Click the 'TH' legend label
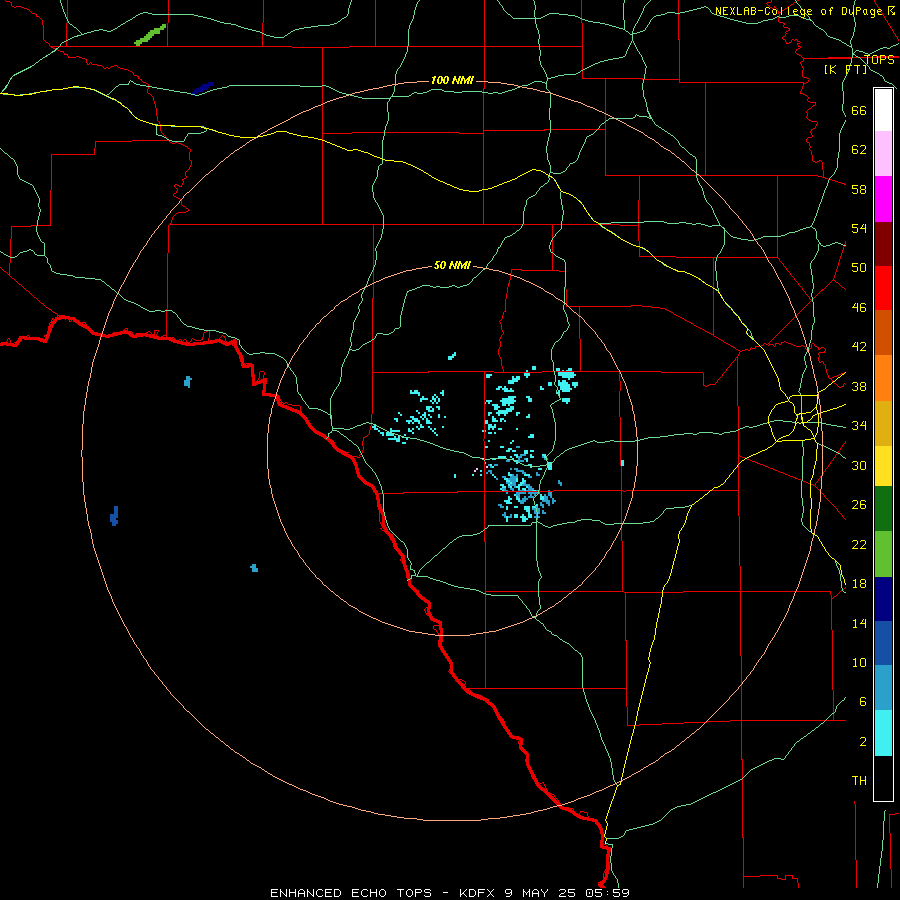900x900 pixels. 859,781
